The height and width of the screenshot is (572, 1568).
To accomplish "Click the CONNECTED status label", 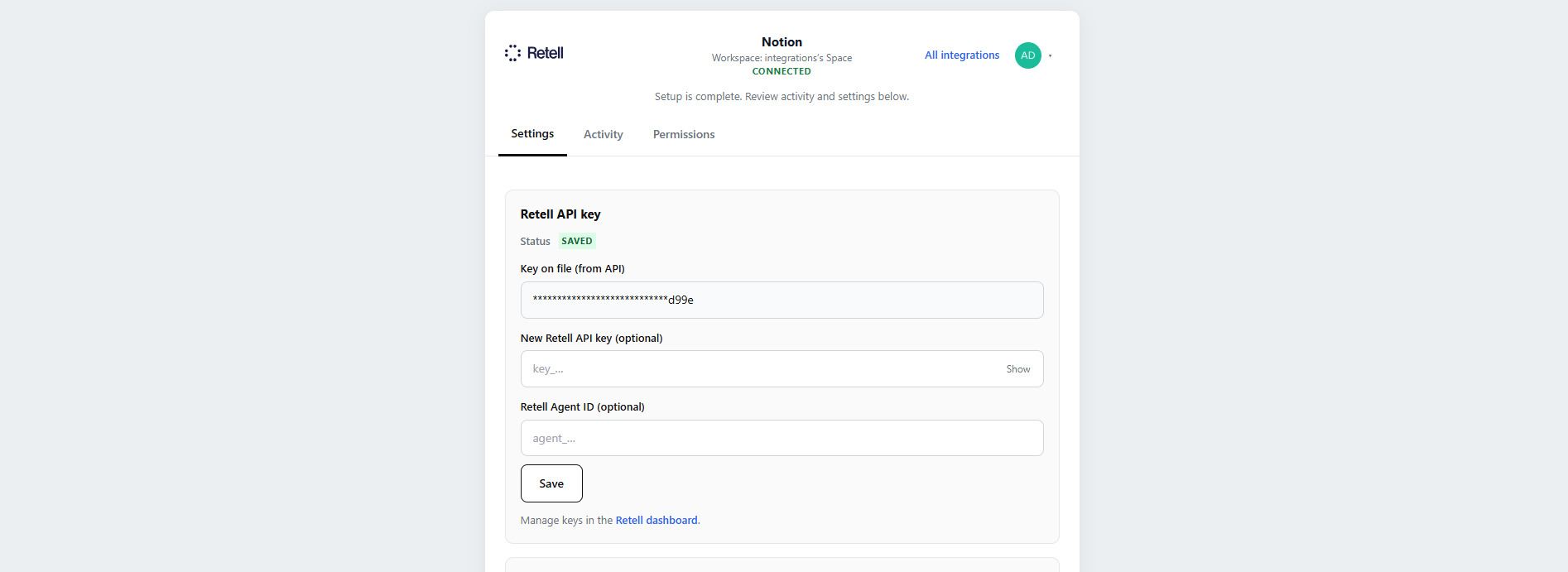I will (782, 72).
